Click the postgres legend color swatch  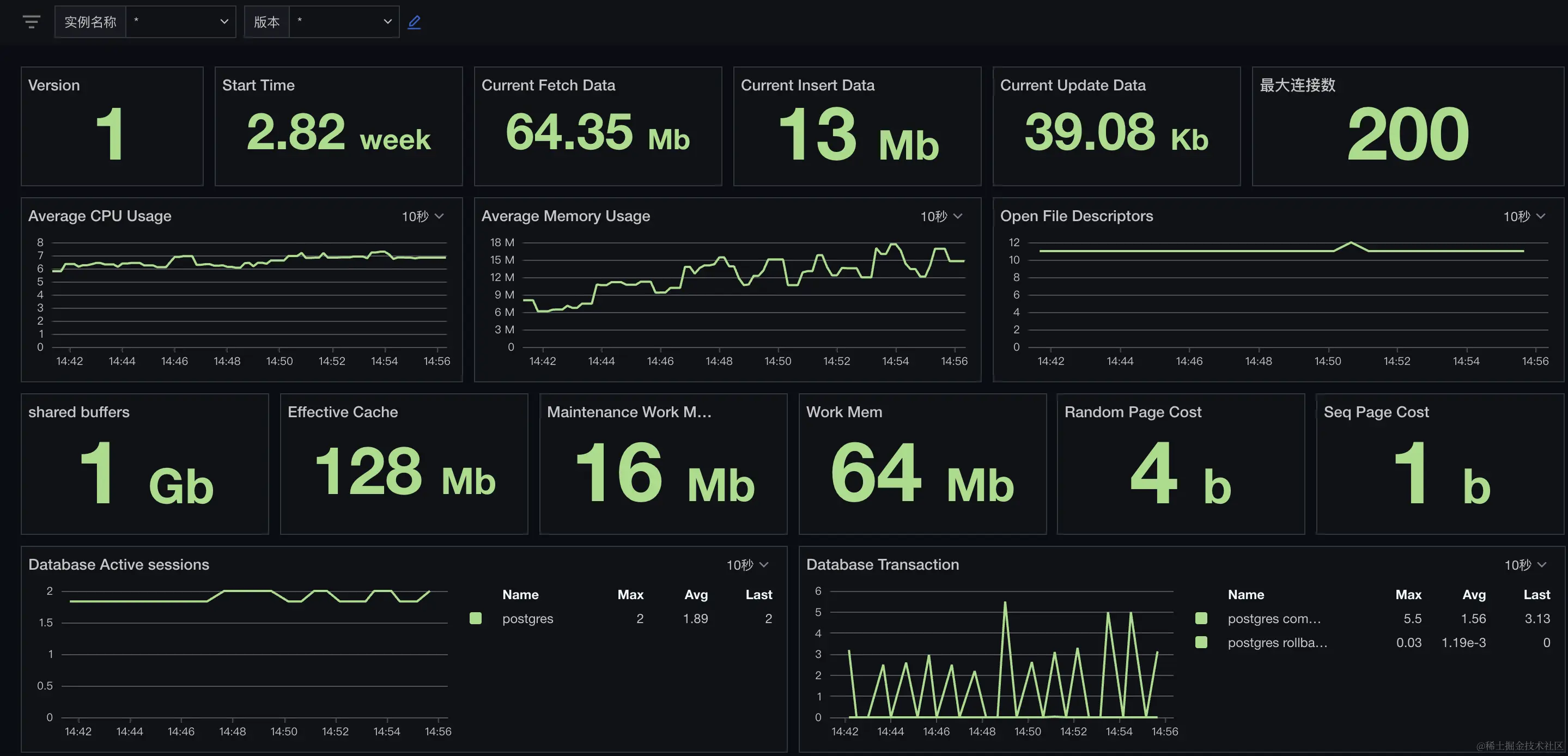[x=476, y=618]
